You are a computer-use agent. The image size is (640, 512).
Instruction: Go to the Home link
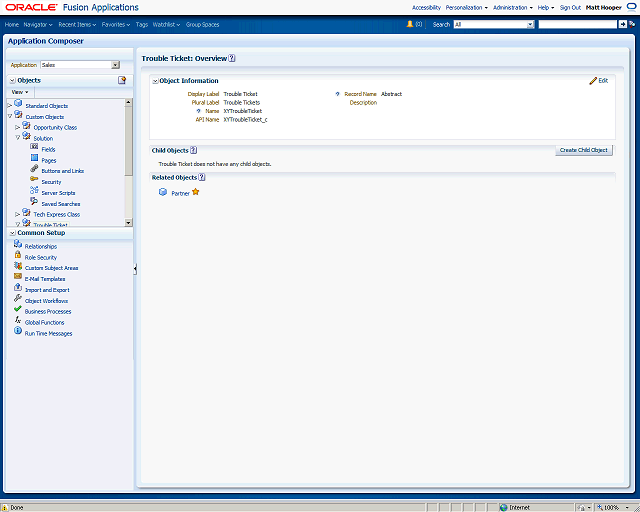click(12, 24)
